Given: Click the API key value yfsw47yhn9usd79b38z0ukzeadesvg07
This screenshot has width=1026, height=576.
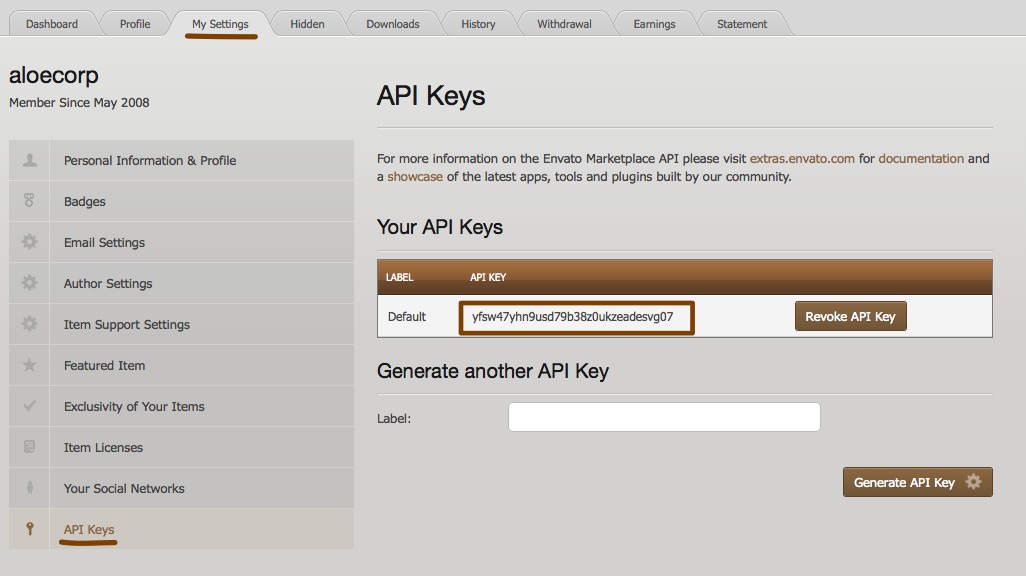Looking at the screenshot, I should coord(573,317).
